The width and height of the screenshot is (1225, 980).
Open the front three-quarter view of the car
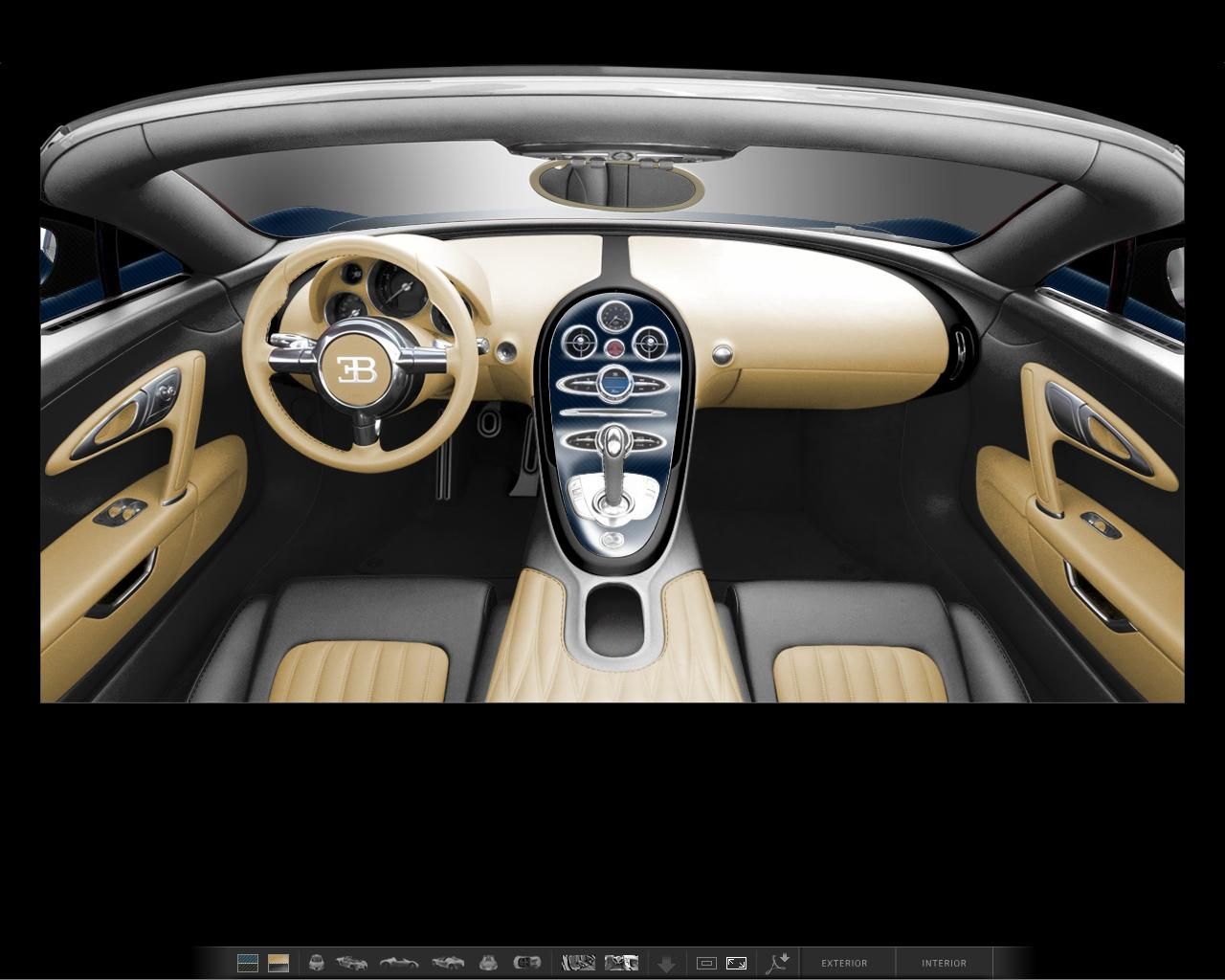[x=350, y=963]
